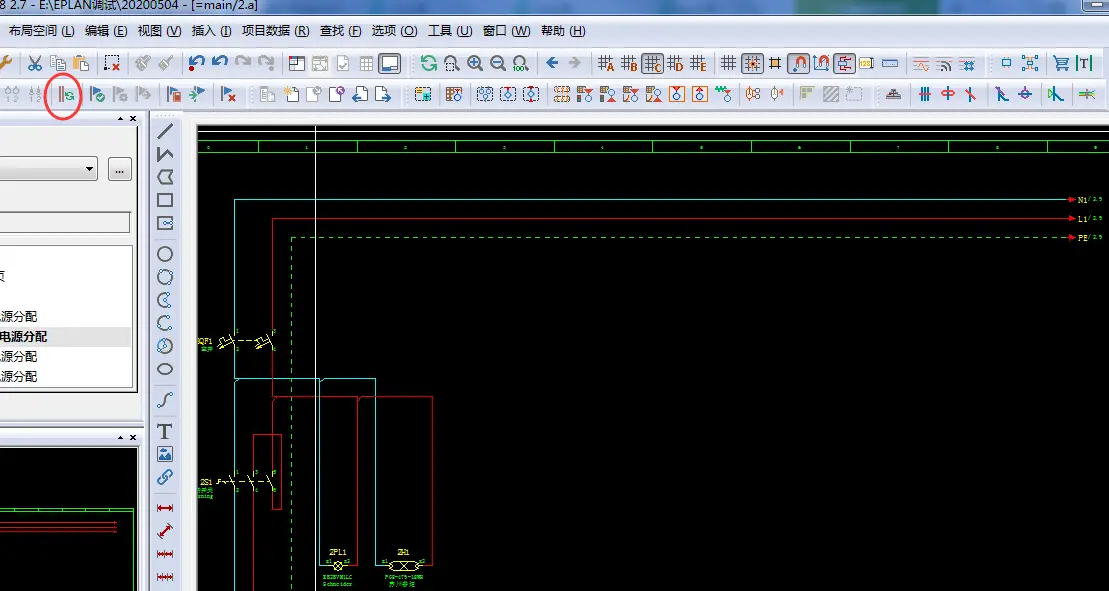Open the 插入 menu
The image size is (1109, 591).
(211, 31)
